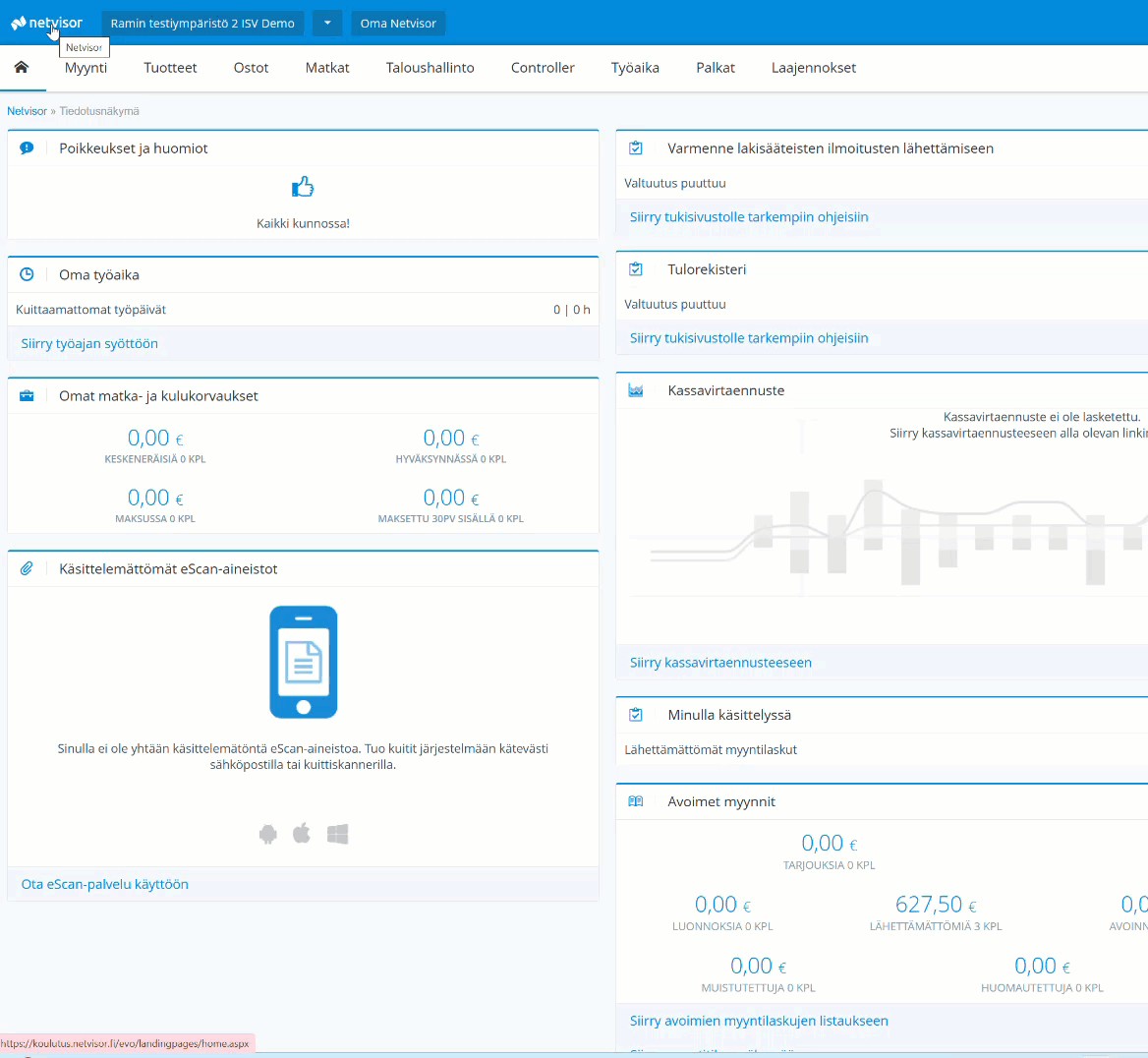Click the Android platform icon
The height and width of the screenshot is (1058, 1148).
click(268, 834)
